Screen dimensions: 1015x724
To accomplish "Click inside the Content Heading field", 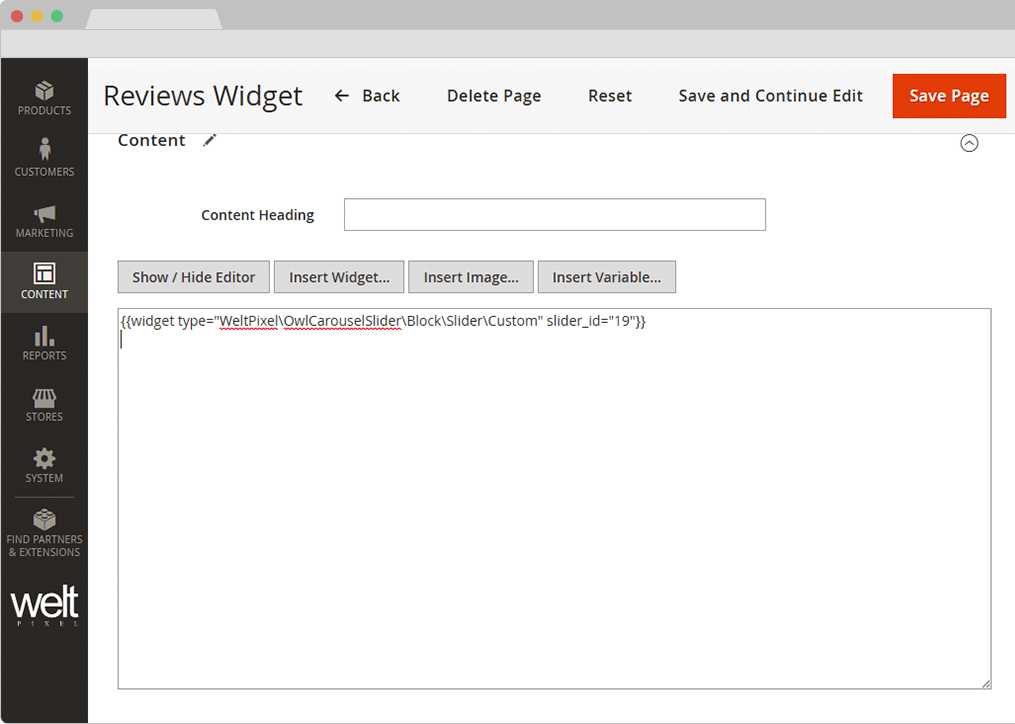I will [x=554, y=215].
